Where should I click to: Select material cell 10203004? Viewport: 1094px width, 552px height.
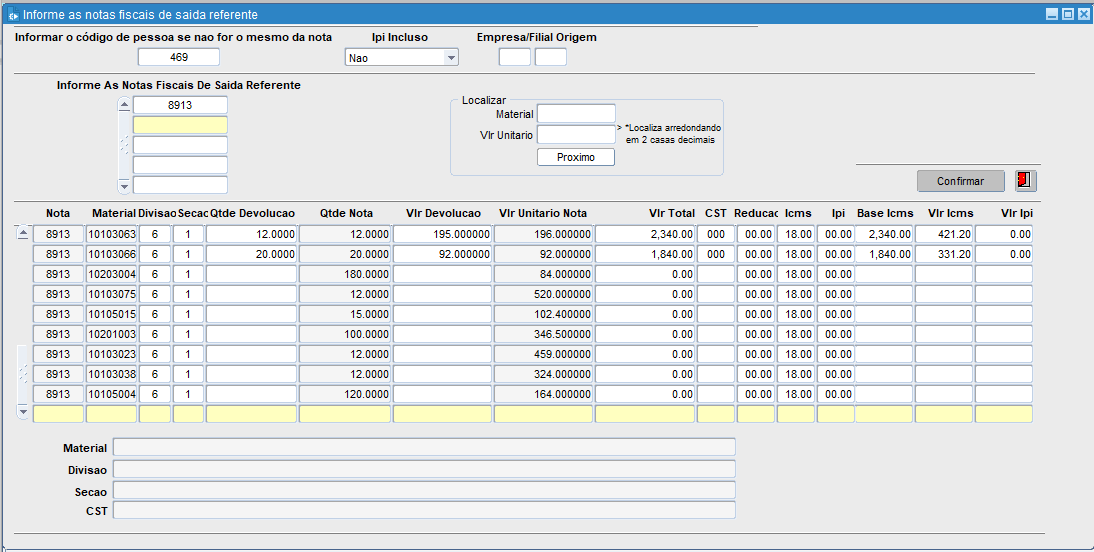coord(112,274)
